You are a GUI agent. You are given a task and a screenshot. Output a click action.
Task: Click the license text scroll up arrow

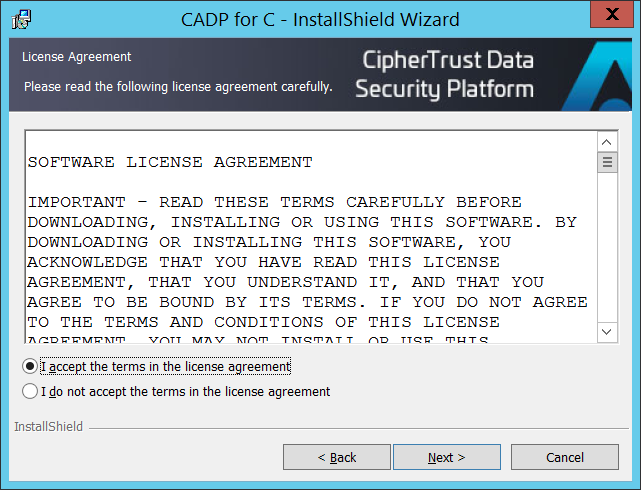point(607,141)
